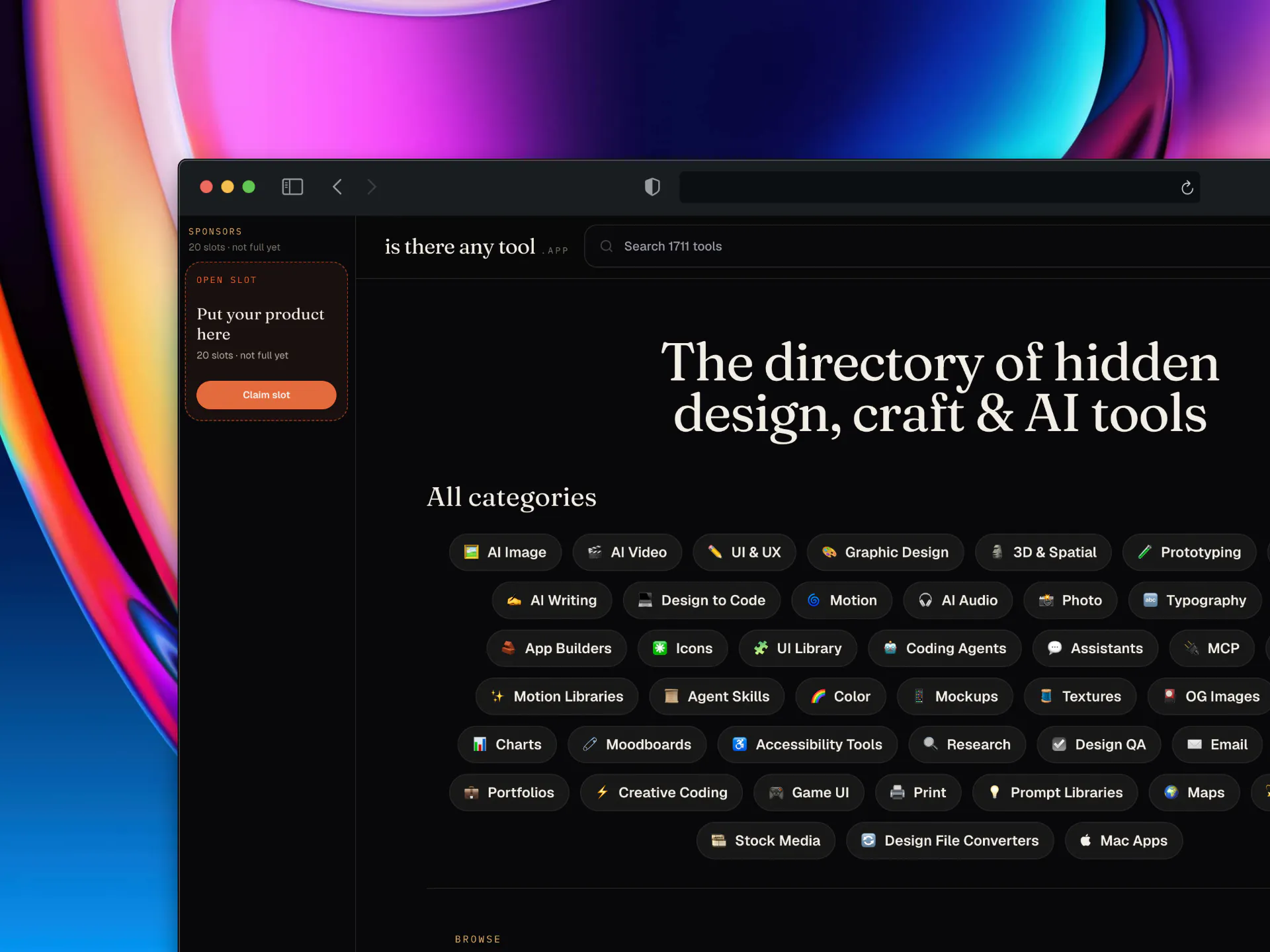Open the Put your product here card

click(x=266, y=341)
